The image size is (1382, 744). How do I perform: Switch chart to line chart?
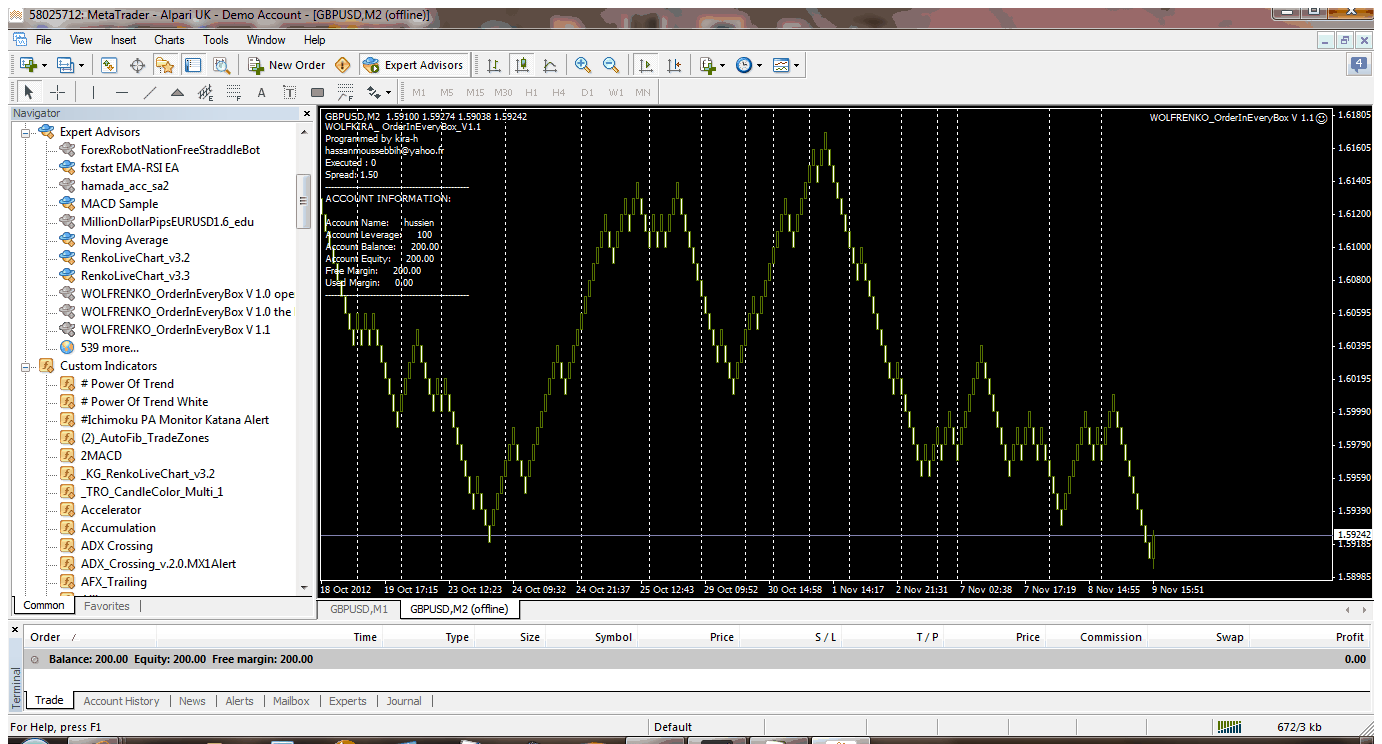[x=550, y=65]
